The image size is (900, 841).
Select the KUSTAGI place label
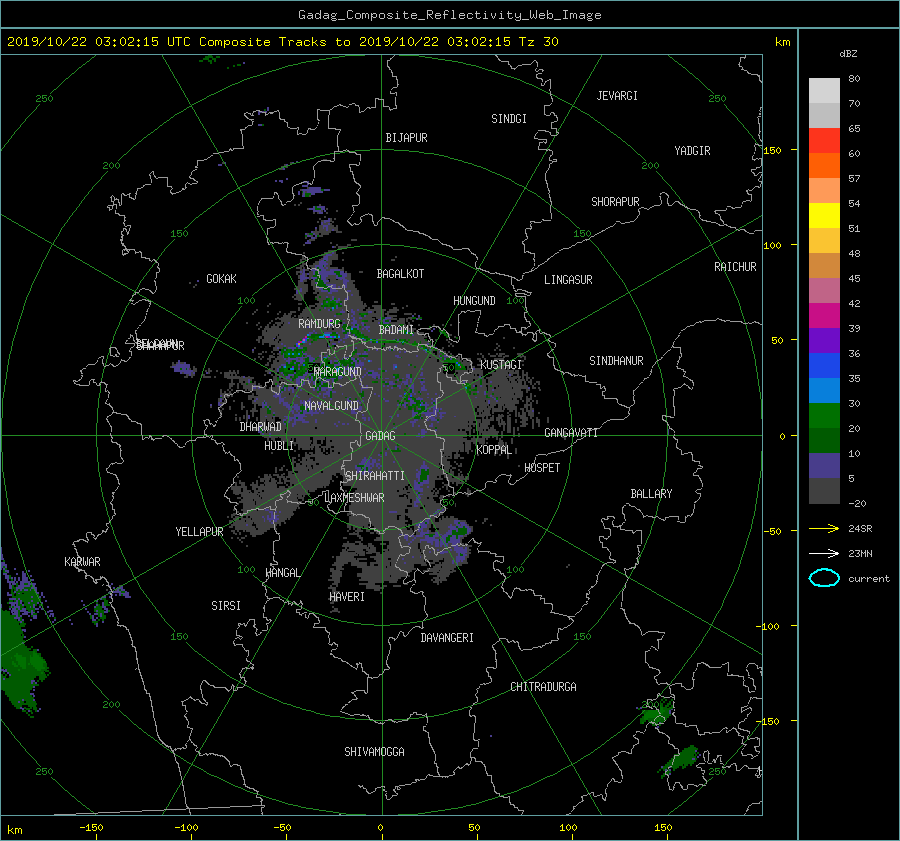(501, 365)
